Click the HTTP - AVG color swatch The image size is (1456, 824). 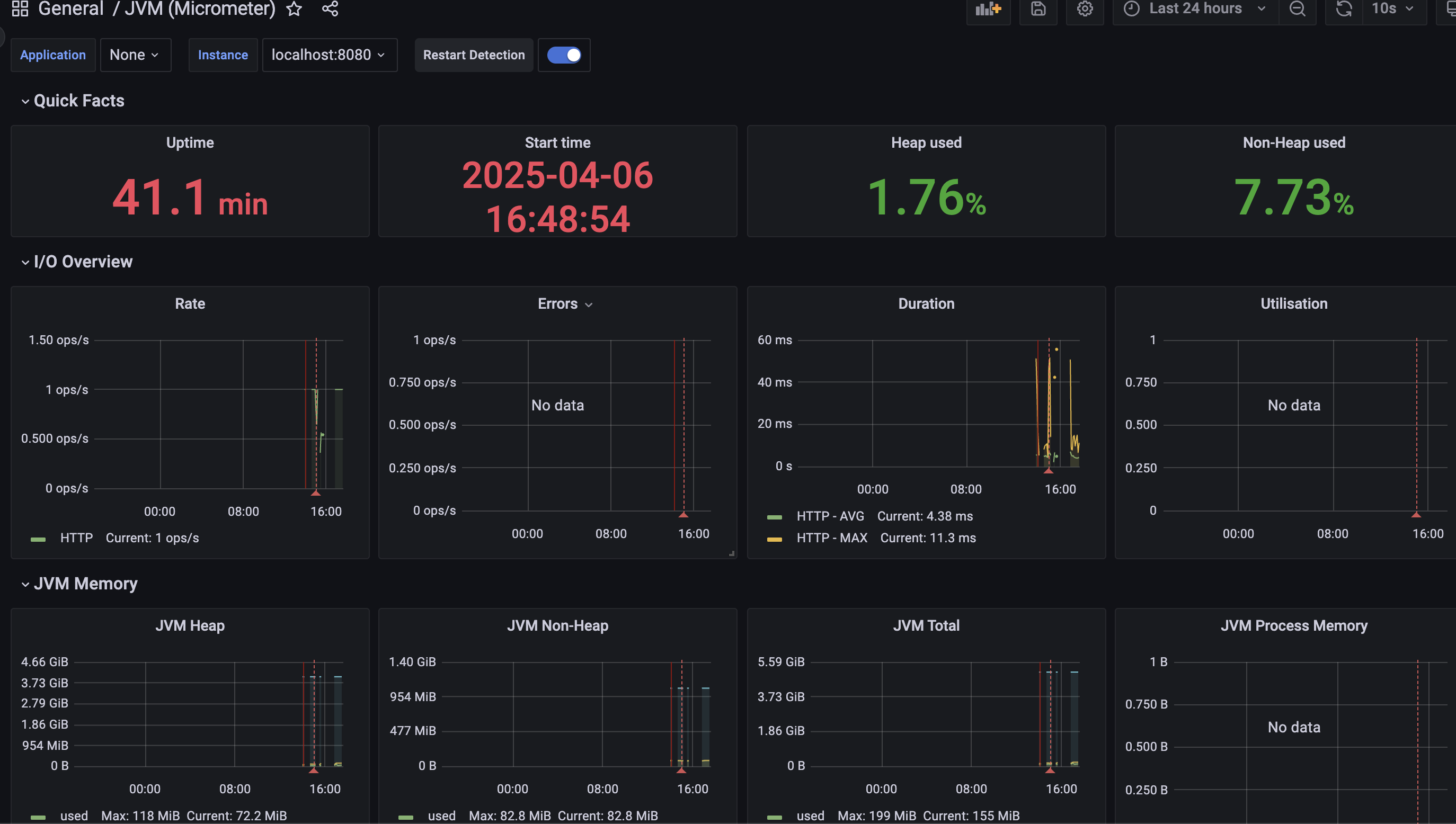point(774,517)
